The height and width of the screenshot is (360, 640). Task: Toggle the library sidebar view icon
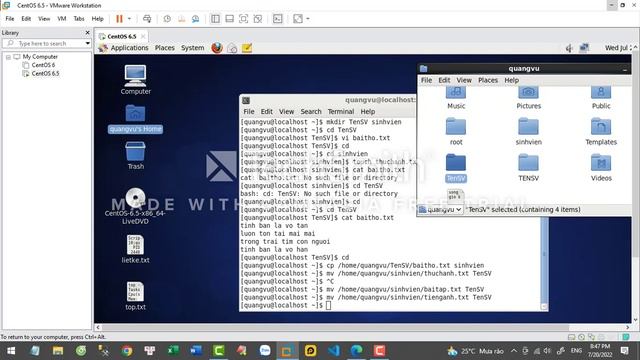coord(215,19)
